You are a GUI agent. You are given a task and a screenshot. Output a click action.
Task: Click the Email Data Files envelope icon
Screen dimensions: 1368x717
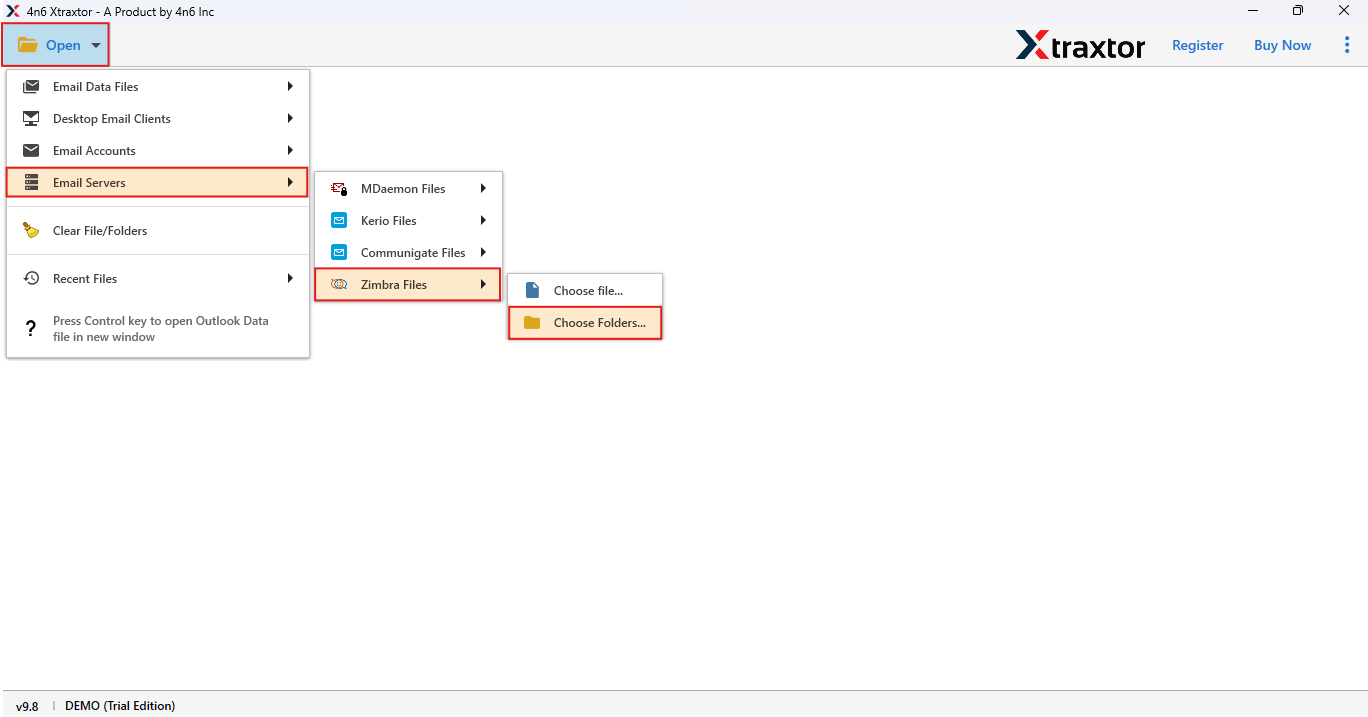click(x=31, y=86)
